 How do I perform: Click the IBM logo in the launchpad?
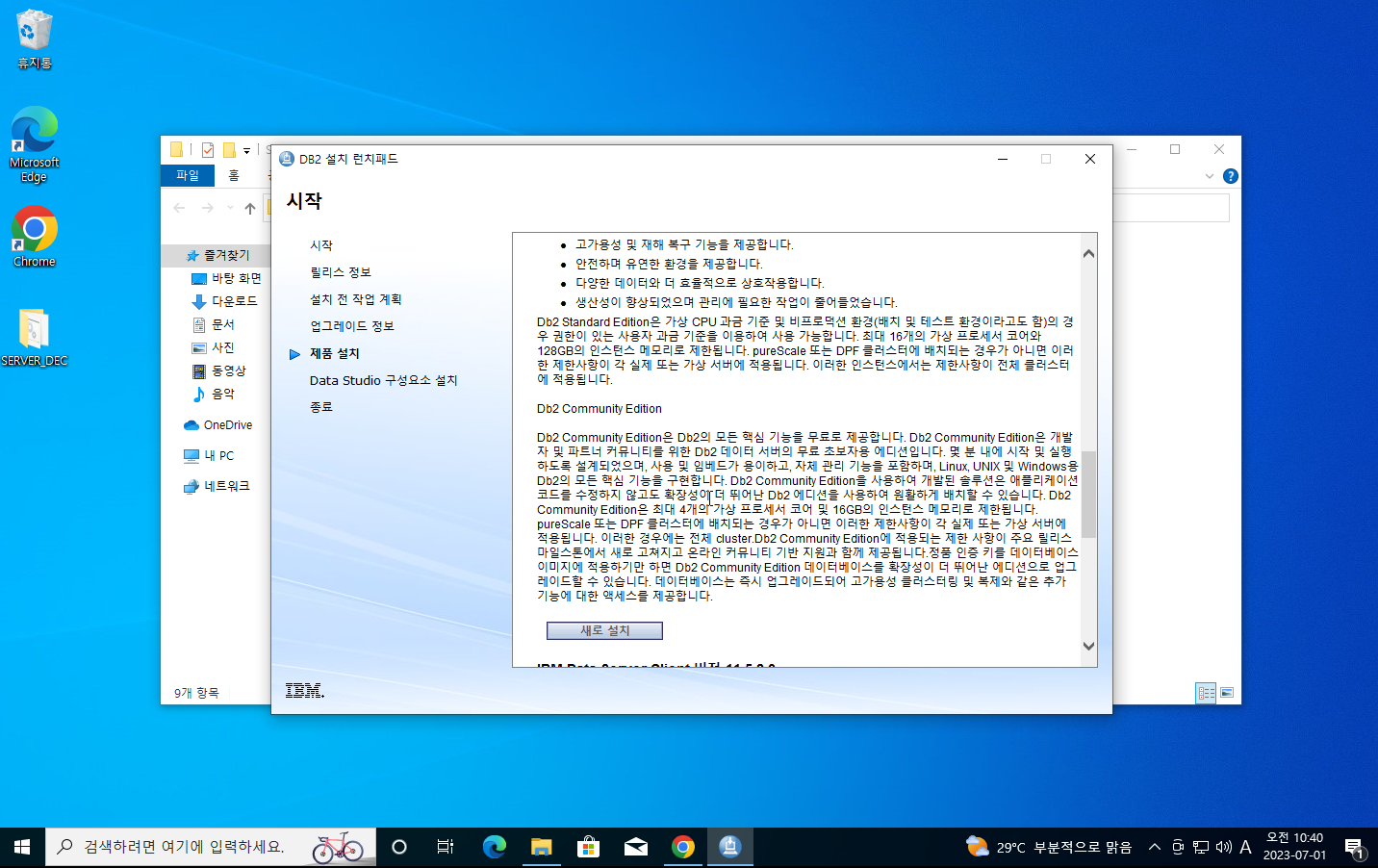point(305,690)
